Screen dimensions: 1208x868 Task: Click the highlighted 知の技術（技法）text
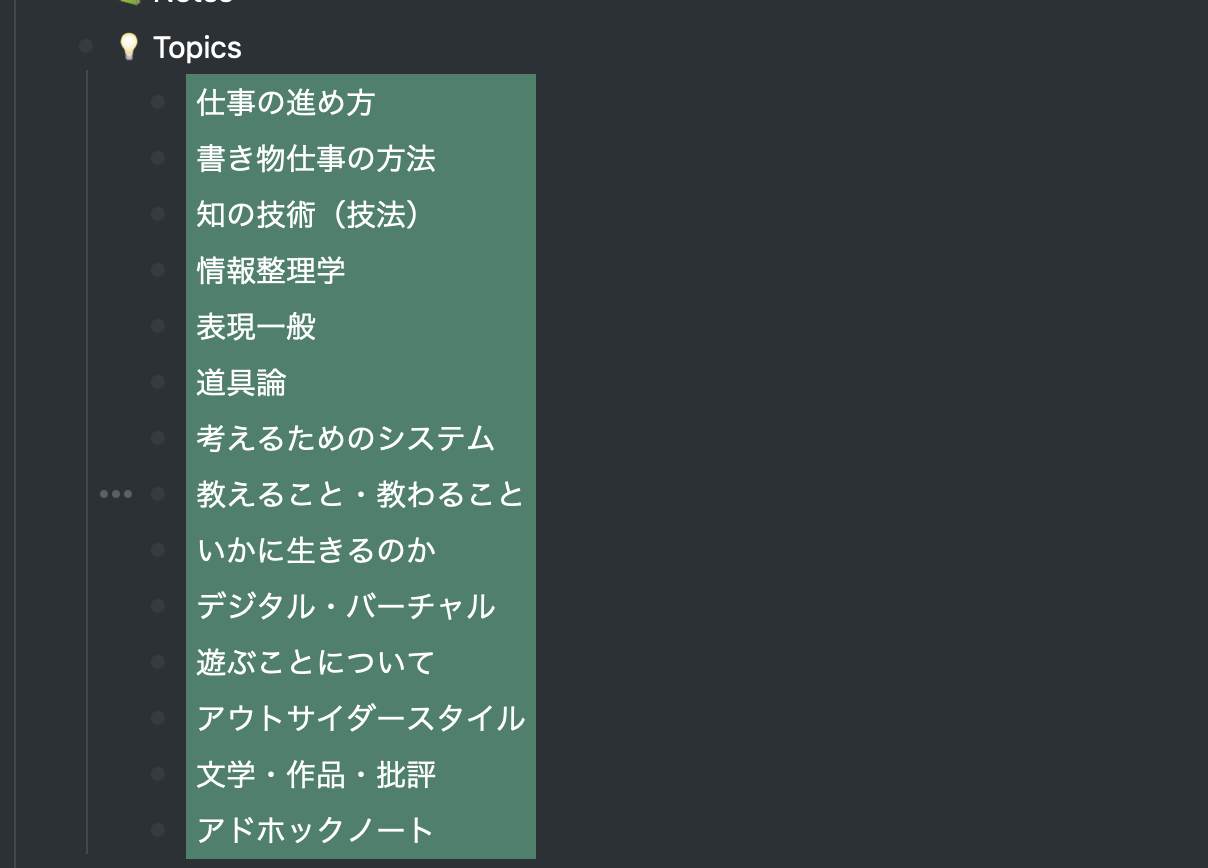[310, 214]
